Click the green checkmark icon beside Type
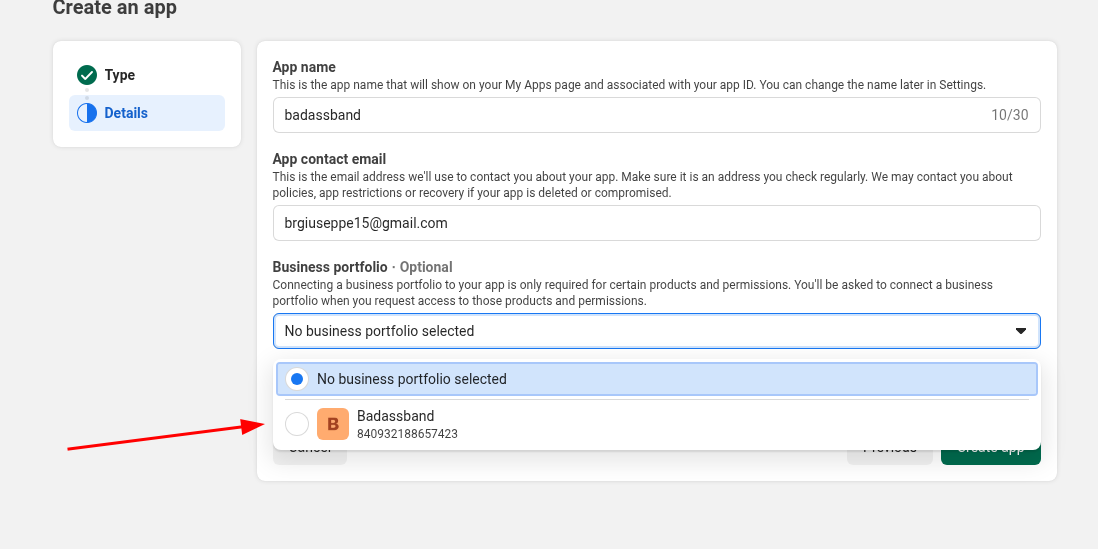Screen dimensions: 1098x549 click(87, 75)
